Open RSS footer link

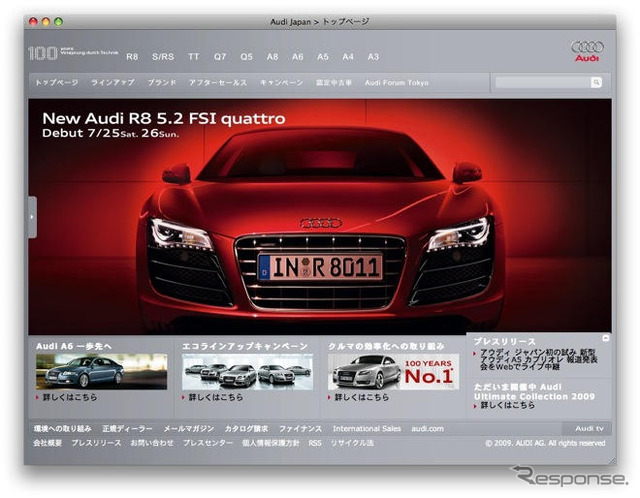click(315, 443)
